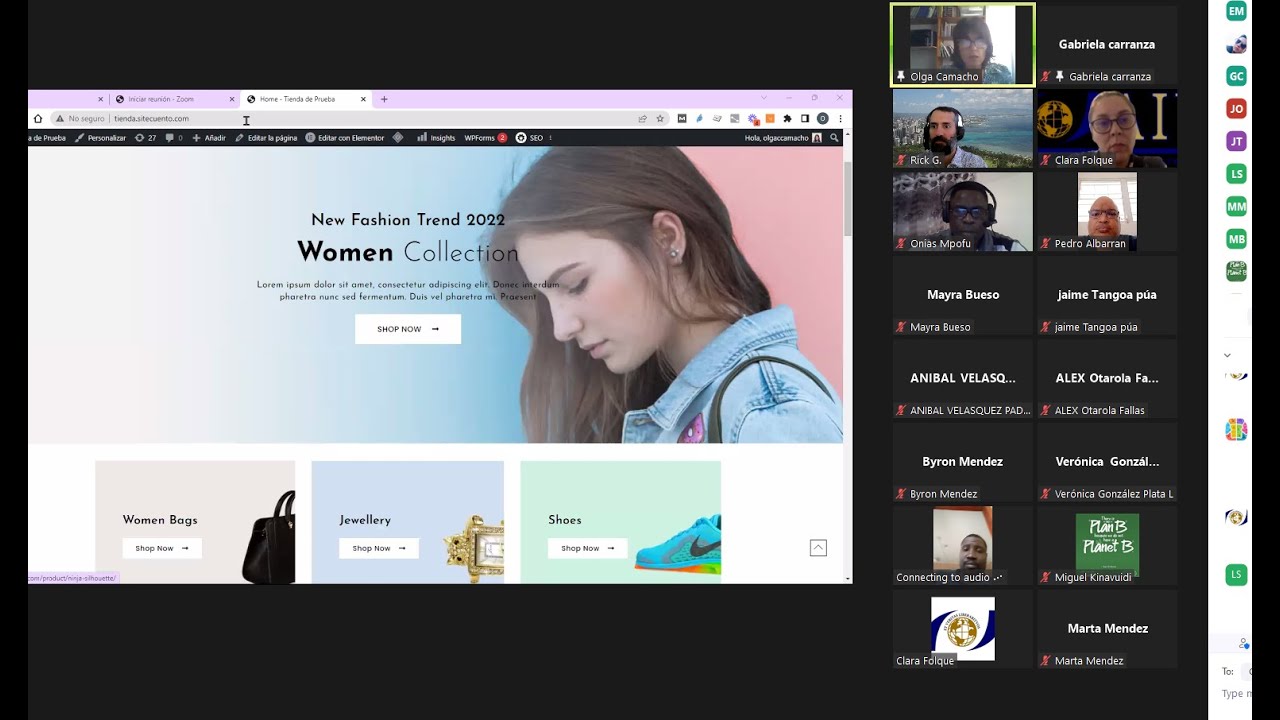Click Shop Now under Shoes
1280x720 pixels.
point(588,548)
